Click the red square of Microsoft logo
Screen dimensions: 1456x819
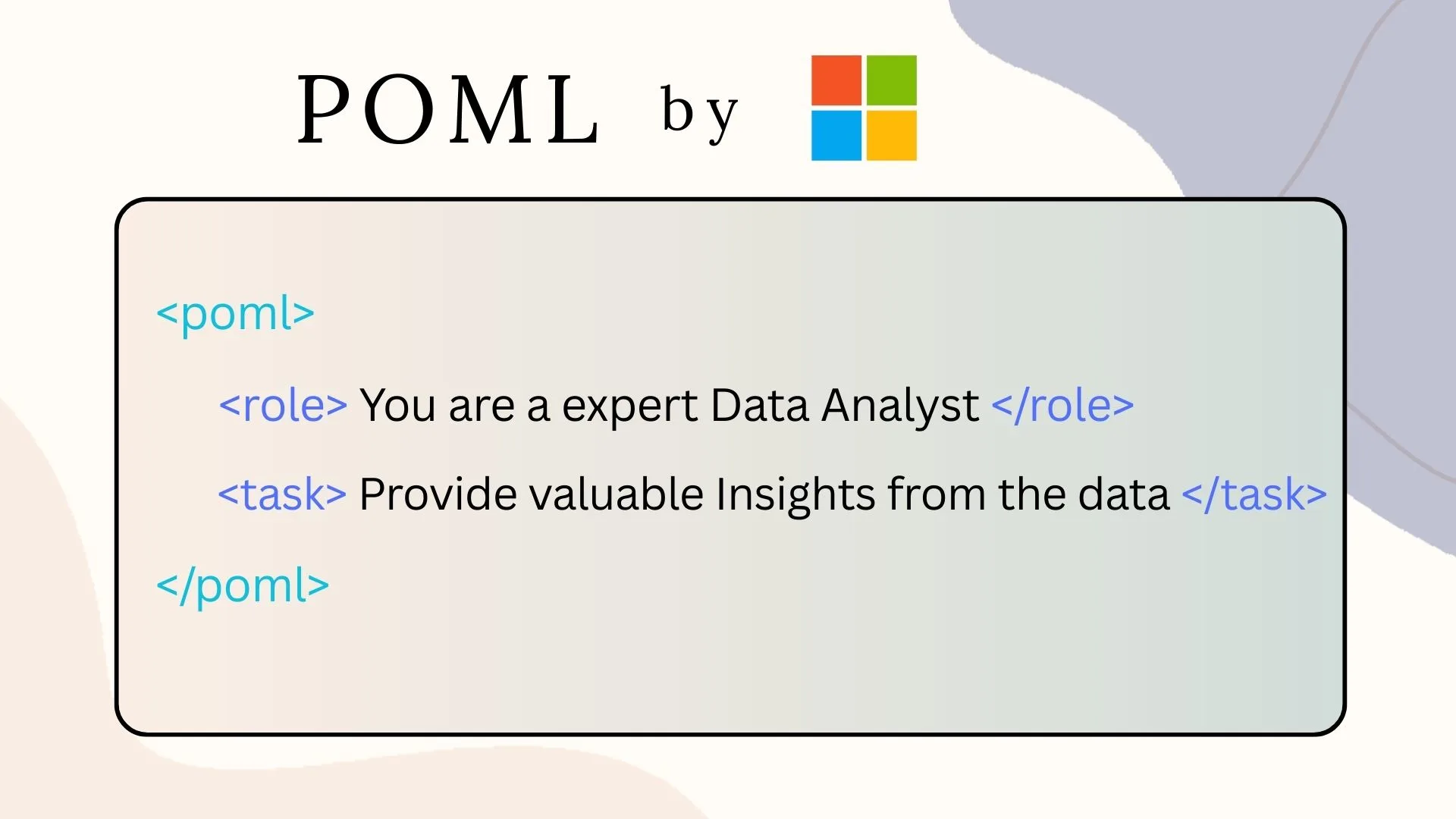pyautogui.click(x=836, y=80)
